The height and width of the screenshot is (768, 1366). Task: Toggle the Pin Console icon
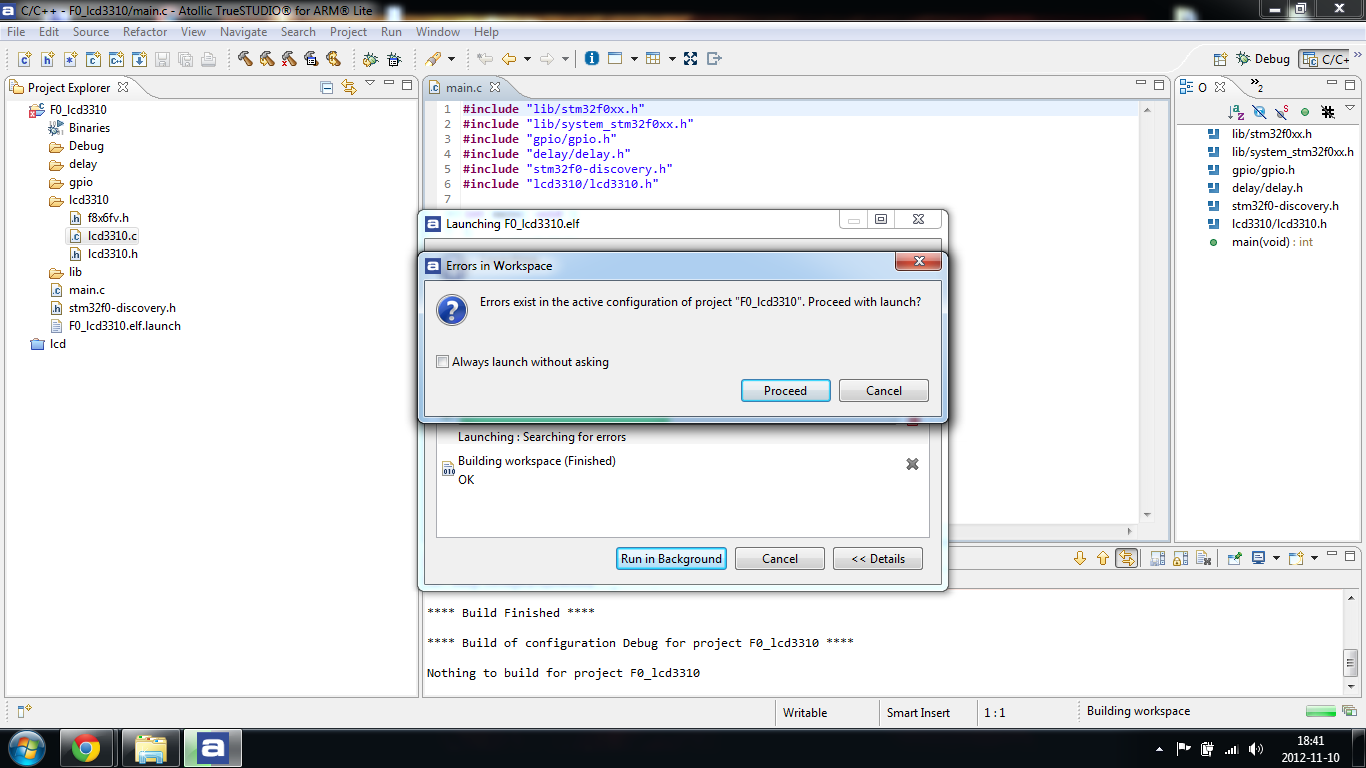pos(1235,558)
